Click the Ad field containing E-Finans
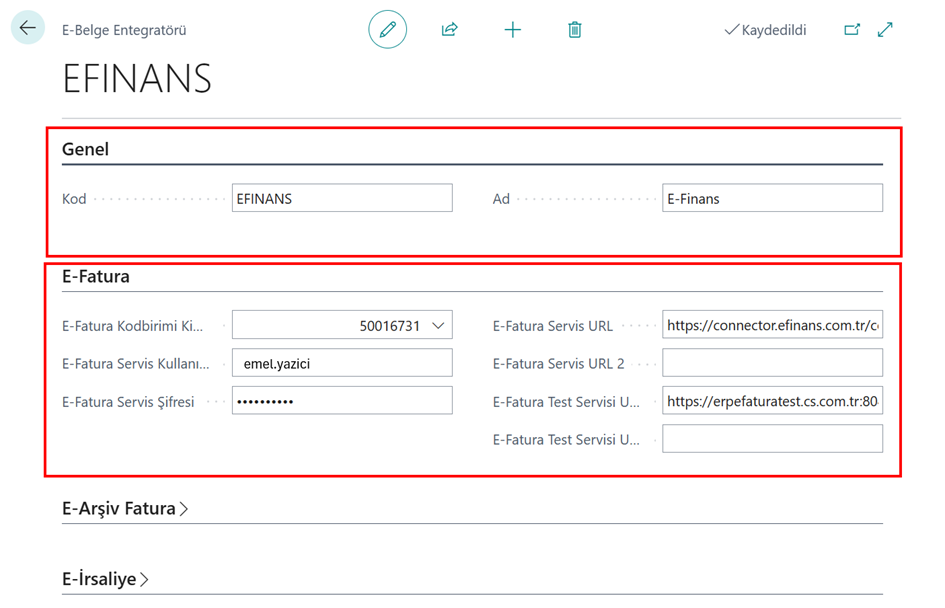Image resolution: width=945 pixels, height=608 pixels. pyautogui.click(x=773, y=198)
